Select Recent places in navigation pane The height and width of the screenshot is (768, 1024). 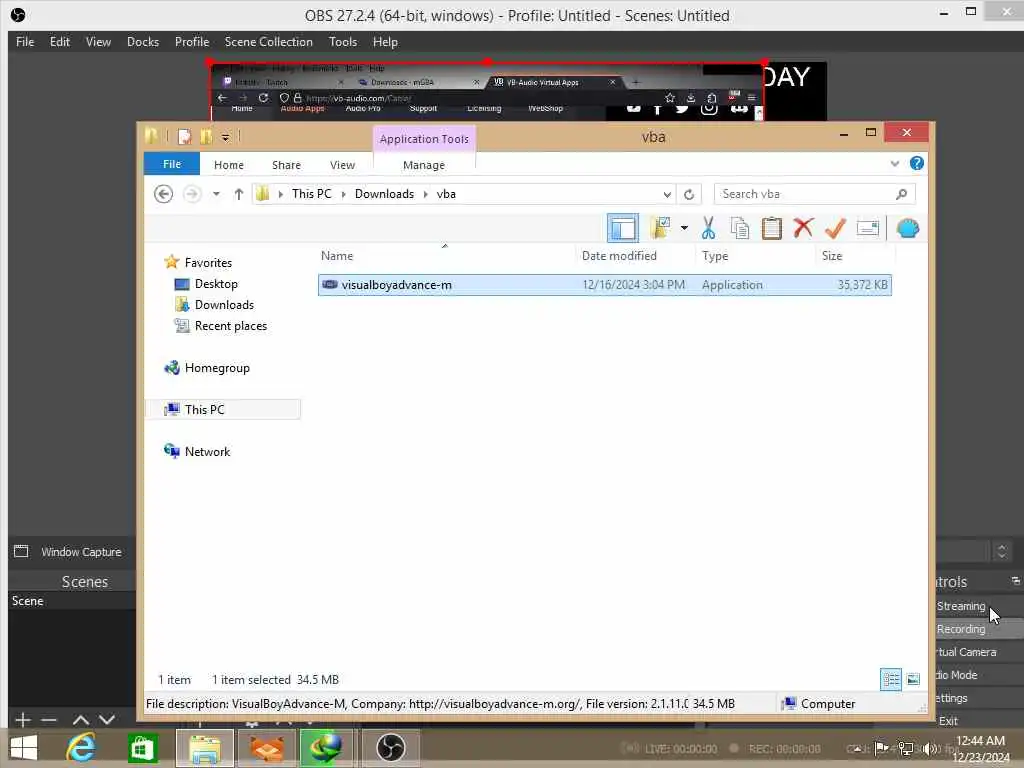click(231, 326)
